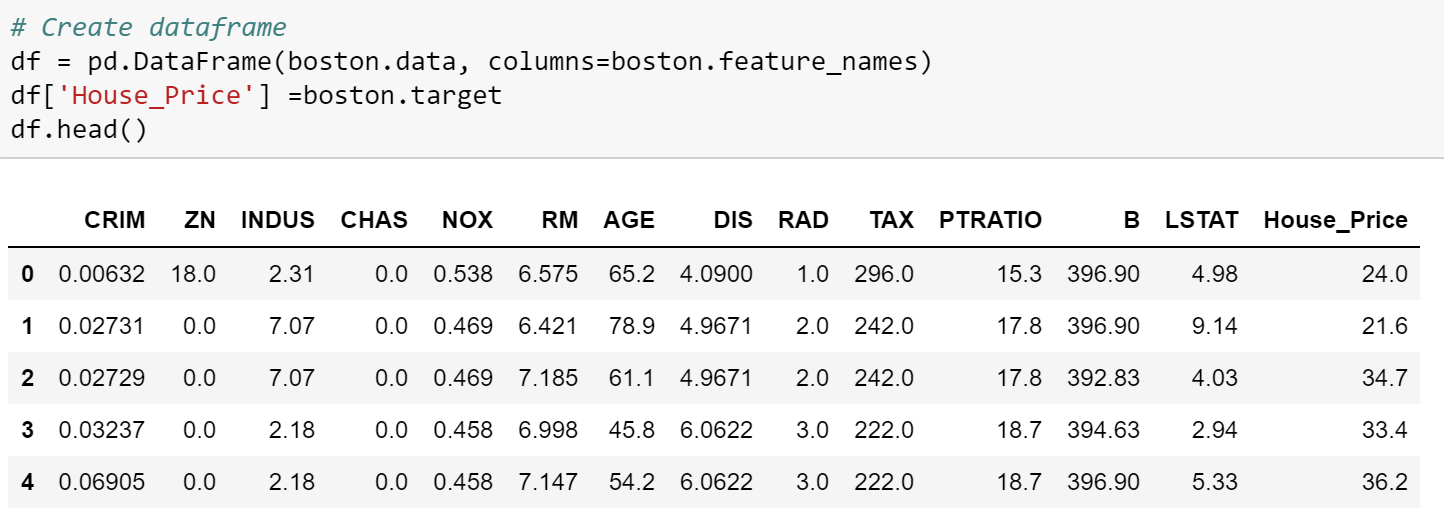Click row index 3 label

tap(28, 430)
